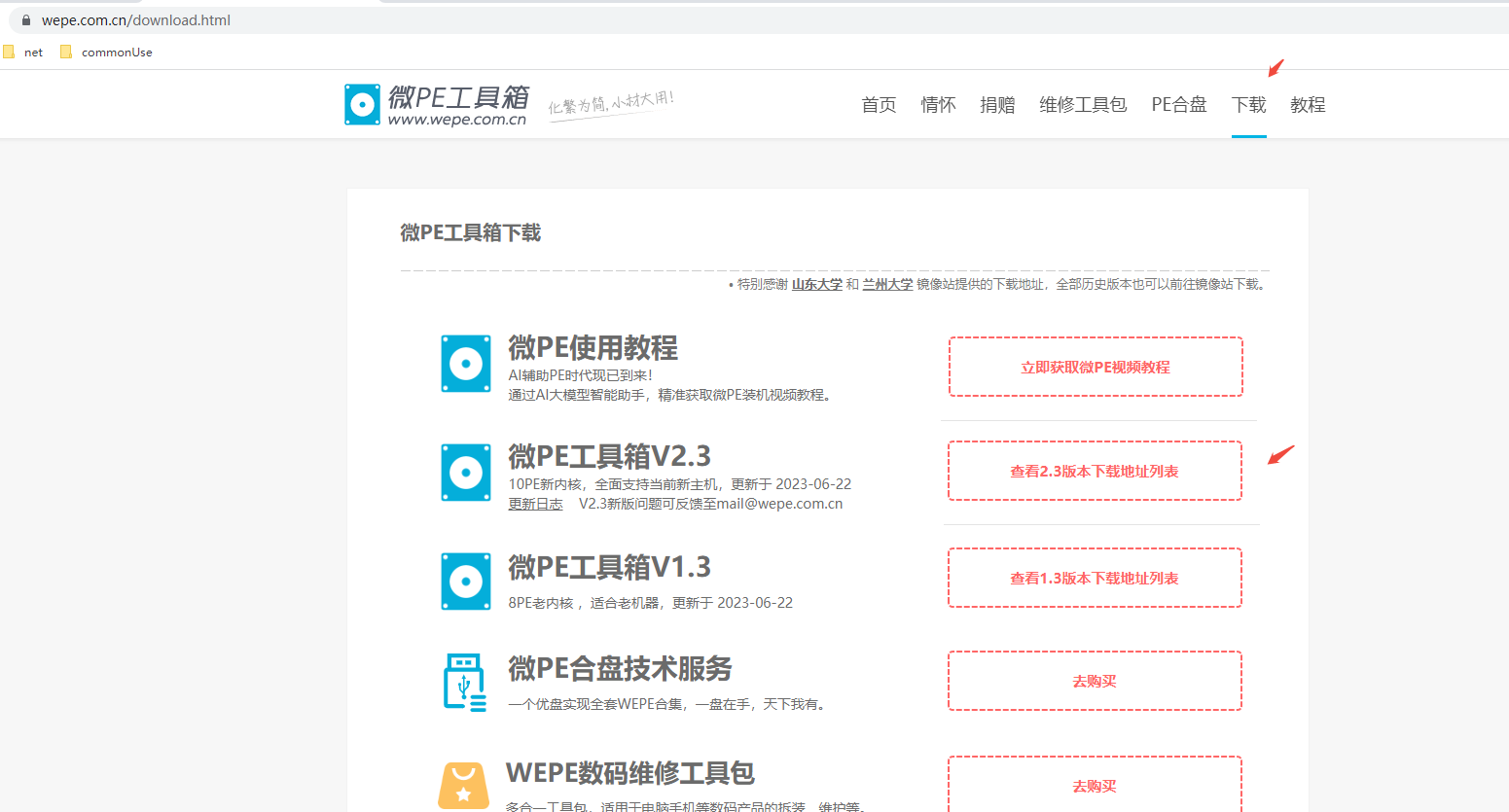Go to the 首页 navigation item
Viewport: 1509px width, 812px height.
coord(880,105)
